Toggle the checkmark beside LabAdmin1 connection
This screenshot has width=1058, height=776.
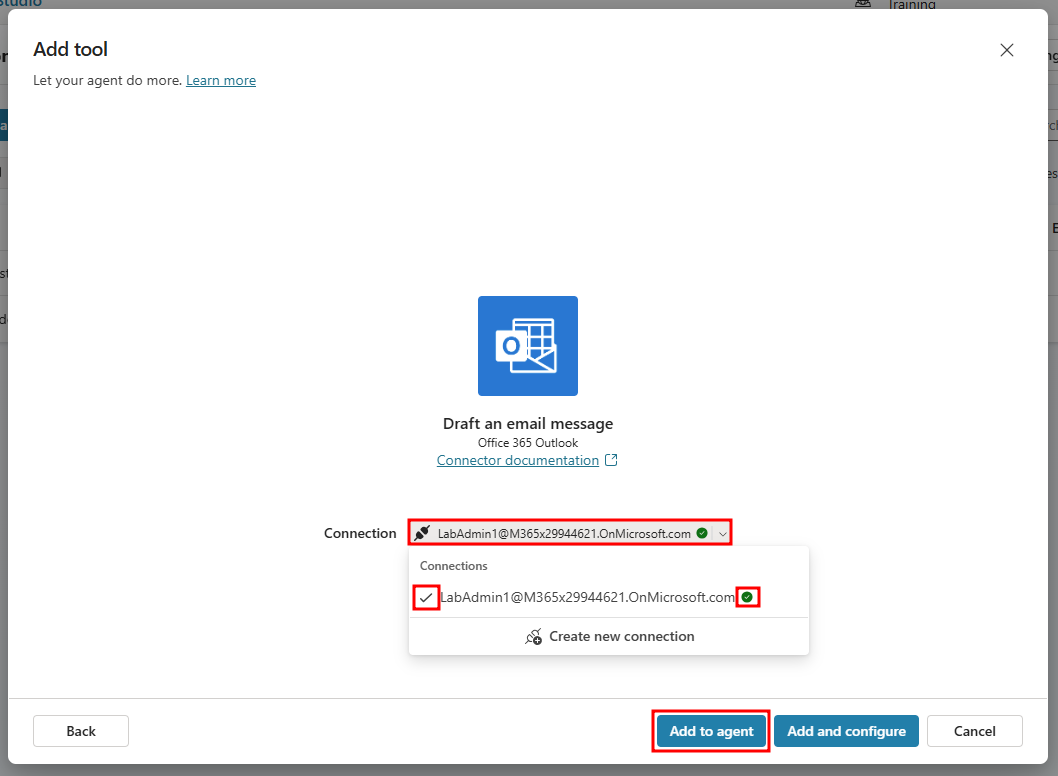point(426,598)
